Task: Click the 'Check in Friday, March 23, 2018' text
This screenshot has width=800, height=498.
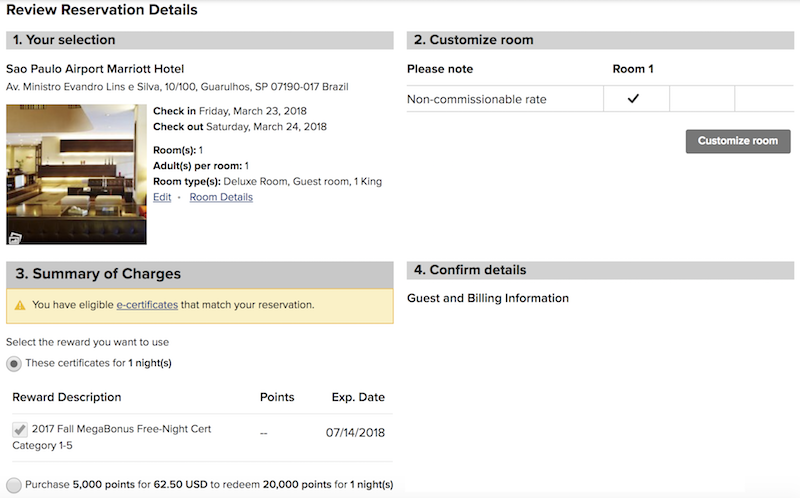Action: 230,111
